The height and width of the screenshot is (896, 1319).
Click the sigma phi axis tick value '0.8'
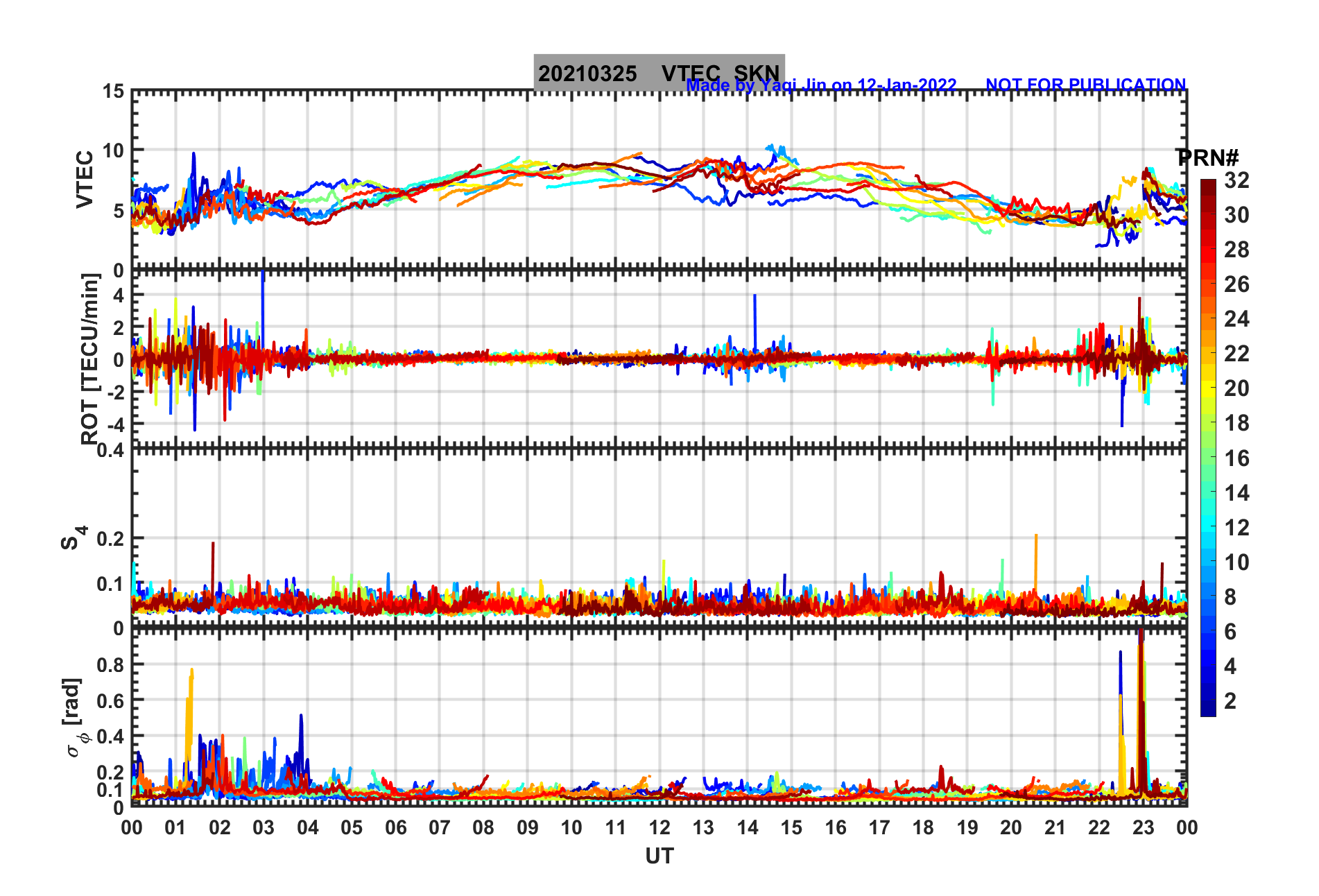click(111, 664)
